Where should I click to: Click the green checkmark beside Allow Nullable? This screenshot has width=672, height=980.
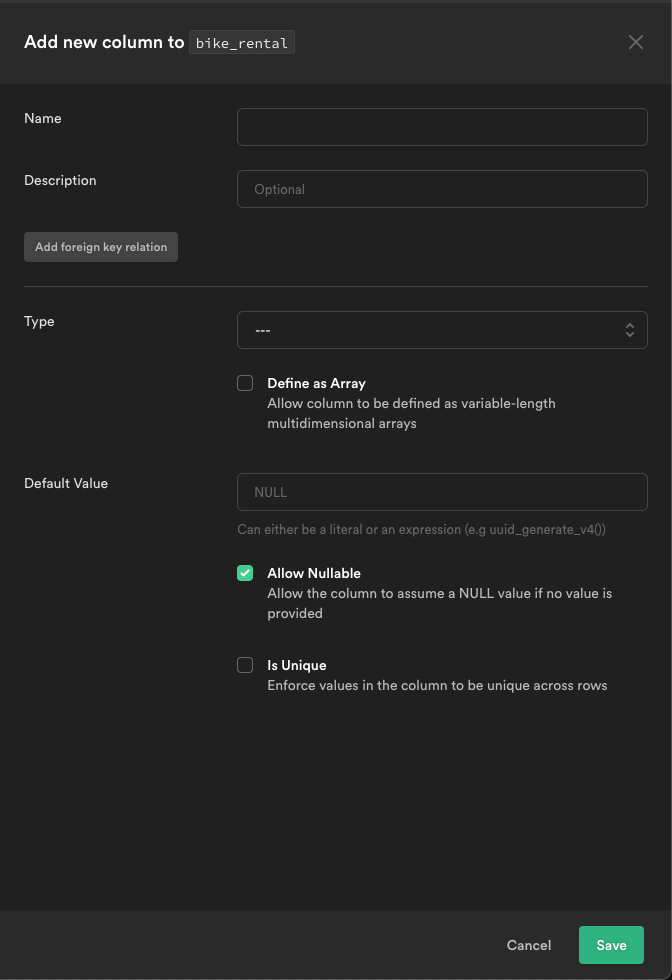[x=245, y=573]
